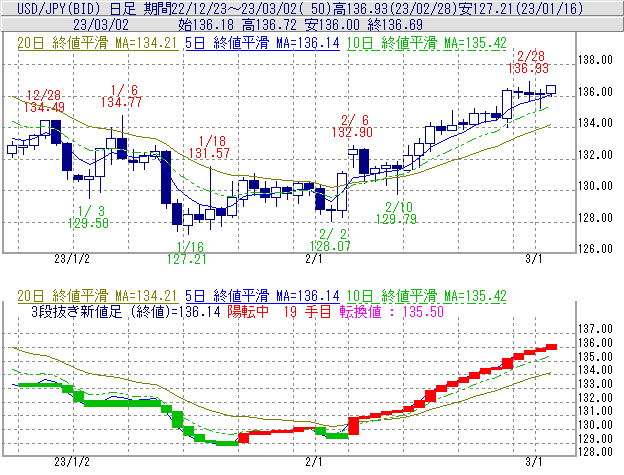Click the lower chart's 10日 終値平滑 MA=135.42 legend

coord(427,296)
